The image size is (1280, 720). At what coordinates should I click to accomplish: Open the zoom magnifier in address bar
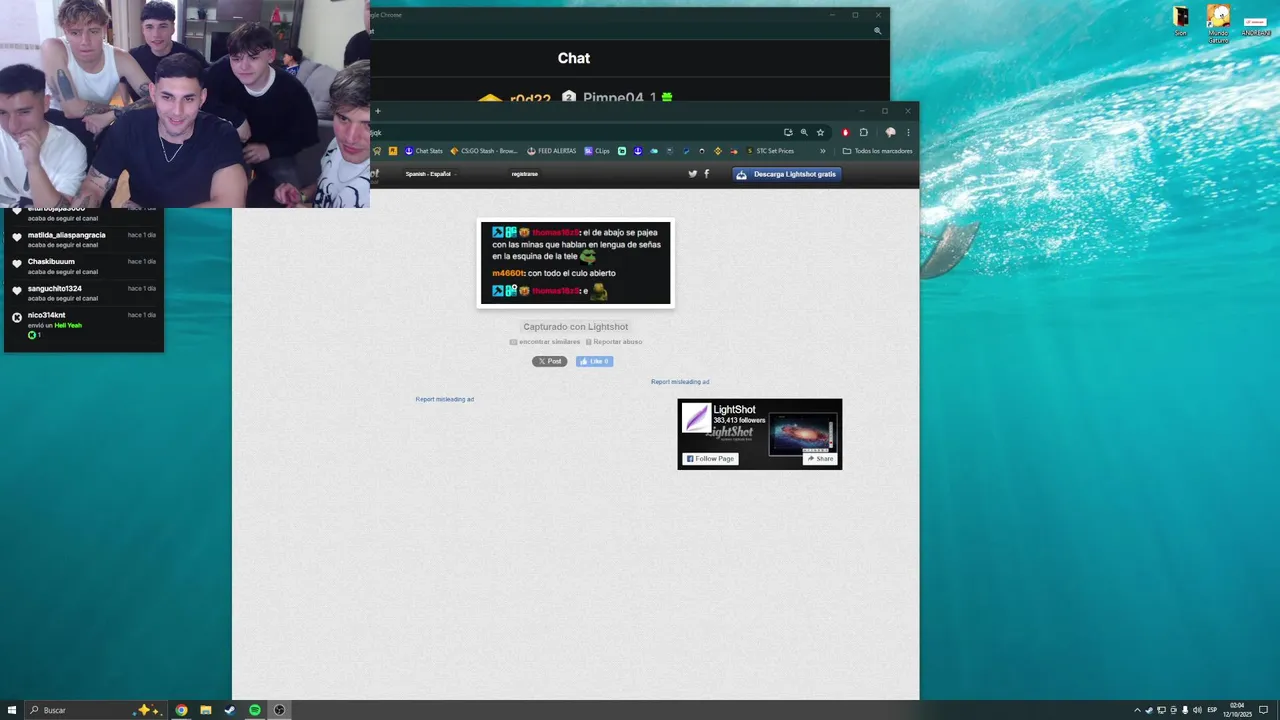coord(804,132)
